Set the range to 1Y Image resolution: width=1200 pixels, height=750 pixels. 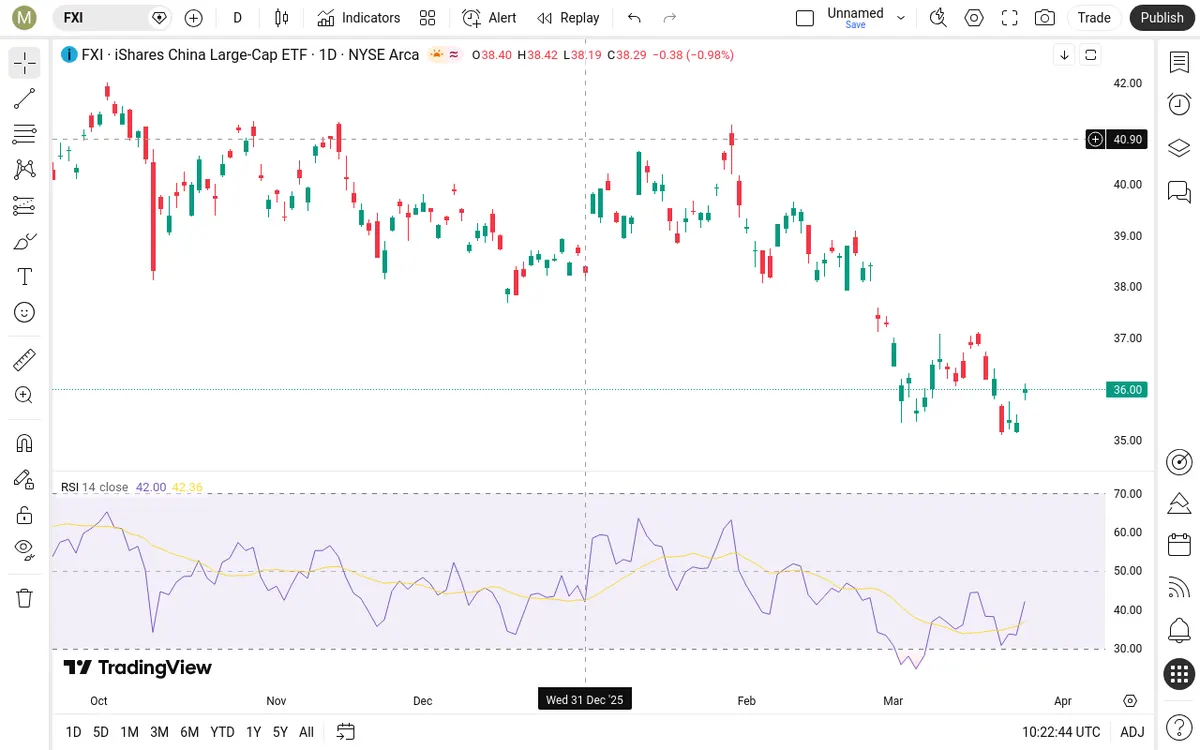pos(254,732)
